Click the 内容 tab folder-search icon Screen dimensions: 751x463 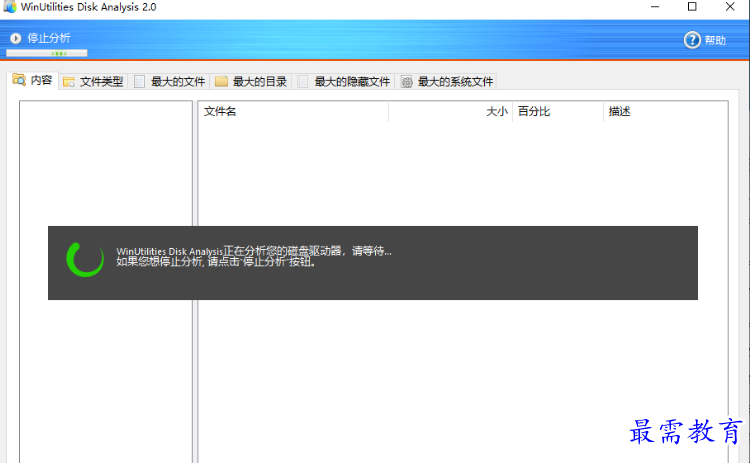tap(19, 79)
